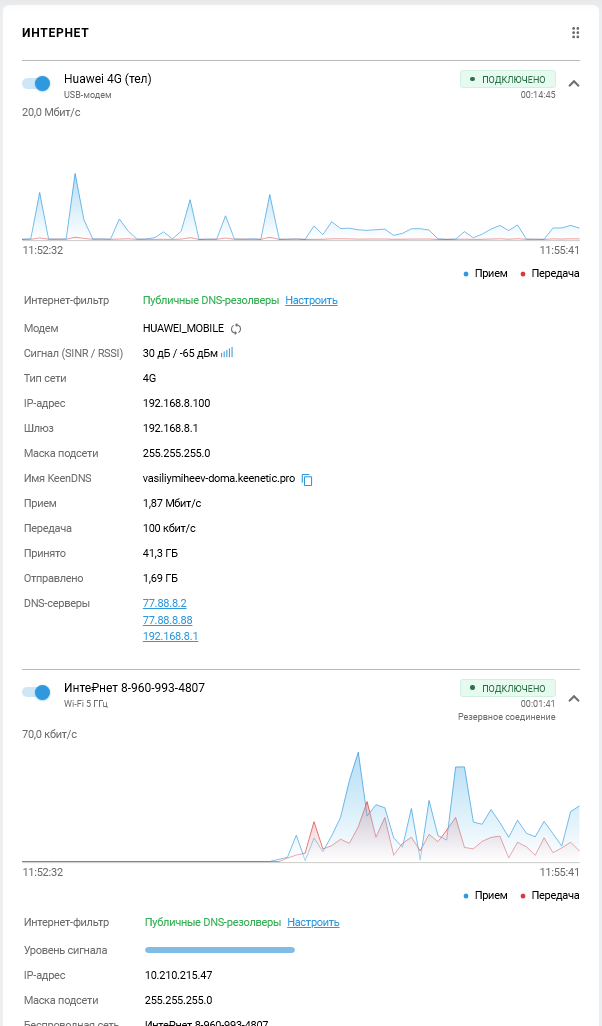Viewport: 602px width, 1026px height.
Task: Collapse the ИнтеРнет 8-960-993-4807 section
Action: click(x=574, y=698)
